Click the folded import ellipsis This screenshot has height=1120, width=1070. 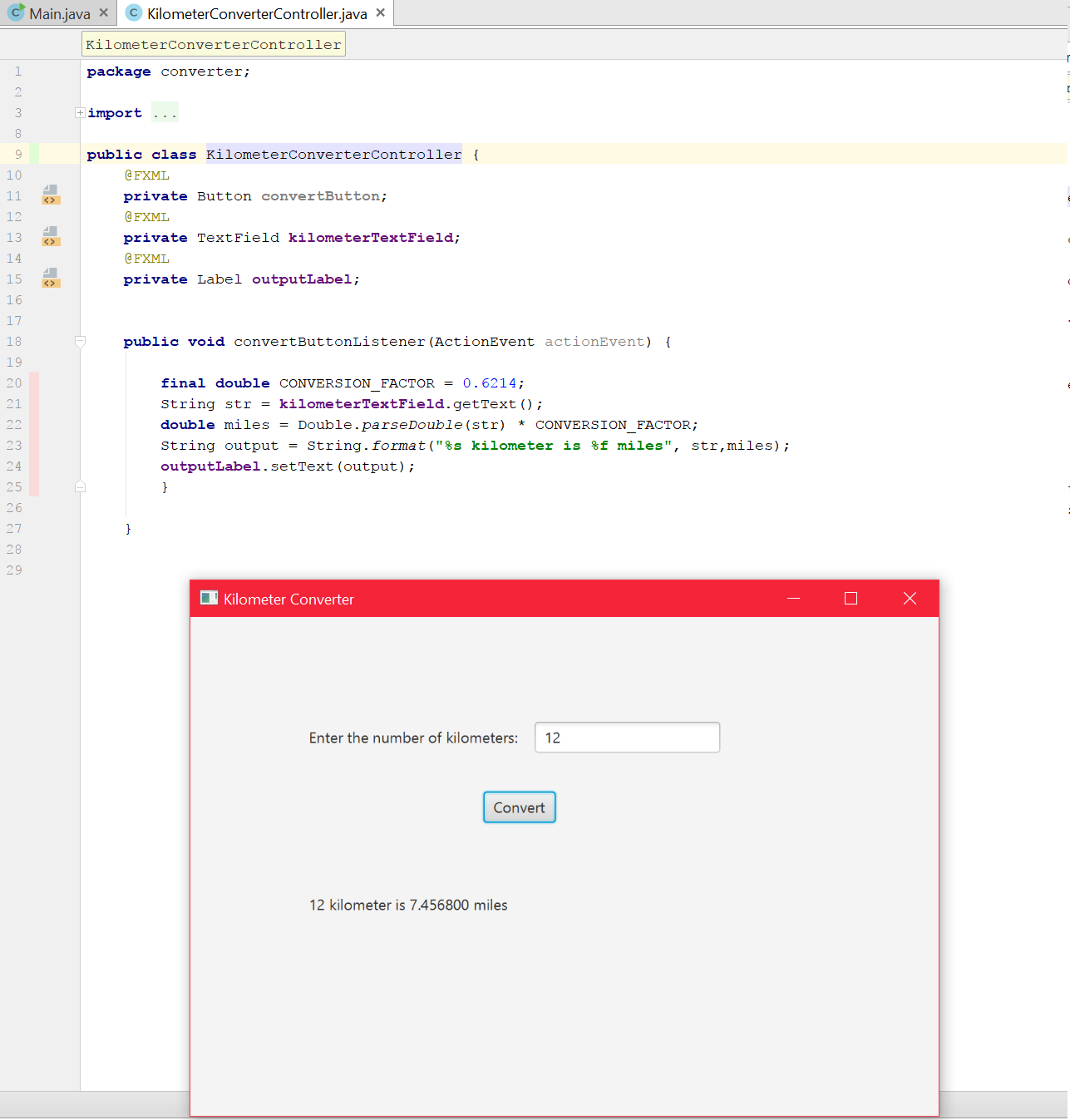165,113
